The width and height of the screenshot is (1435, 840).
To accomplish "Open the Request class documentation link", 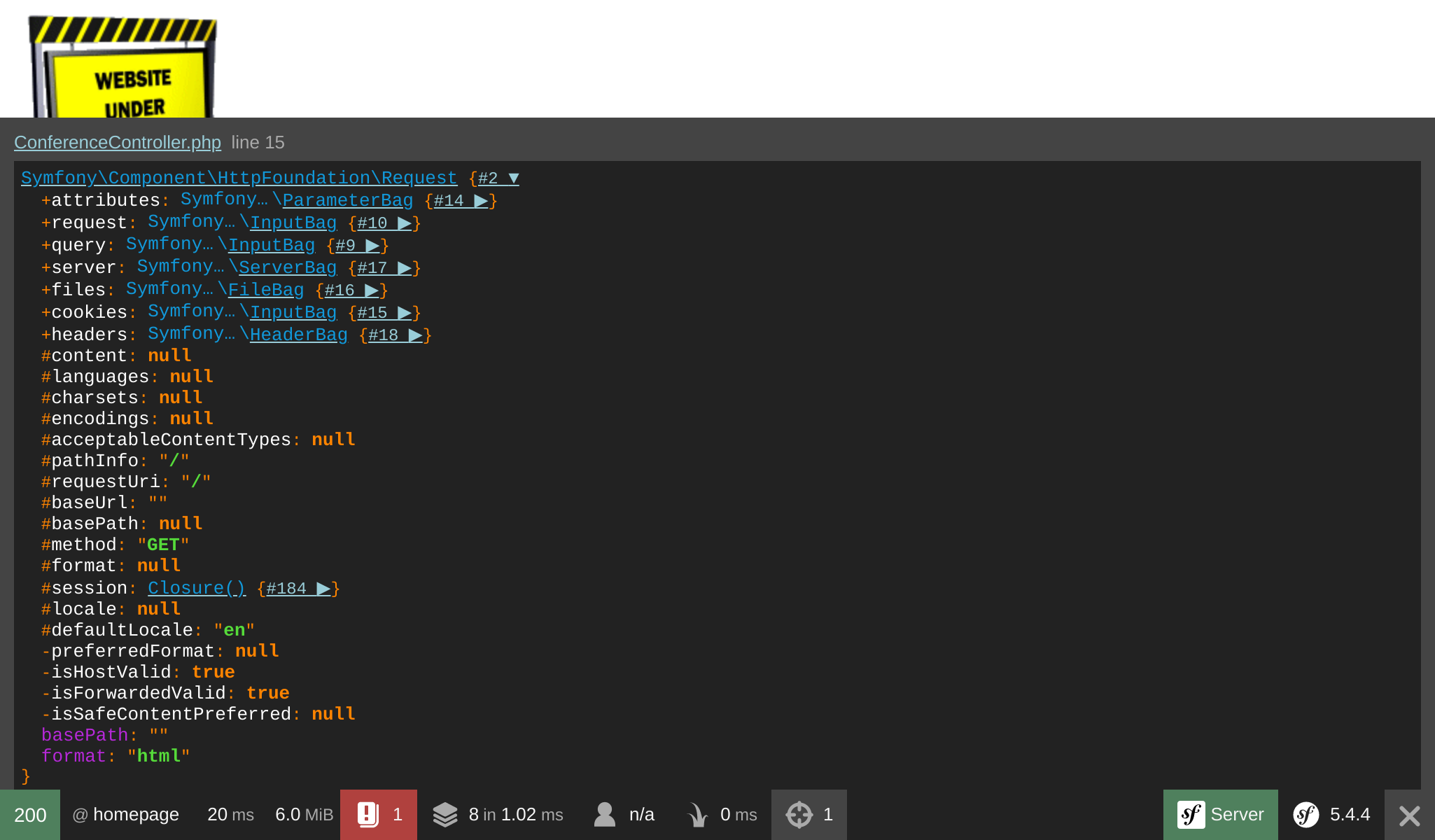I will tap(237, 177).
